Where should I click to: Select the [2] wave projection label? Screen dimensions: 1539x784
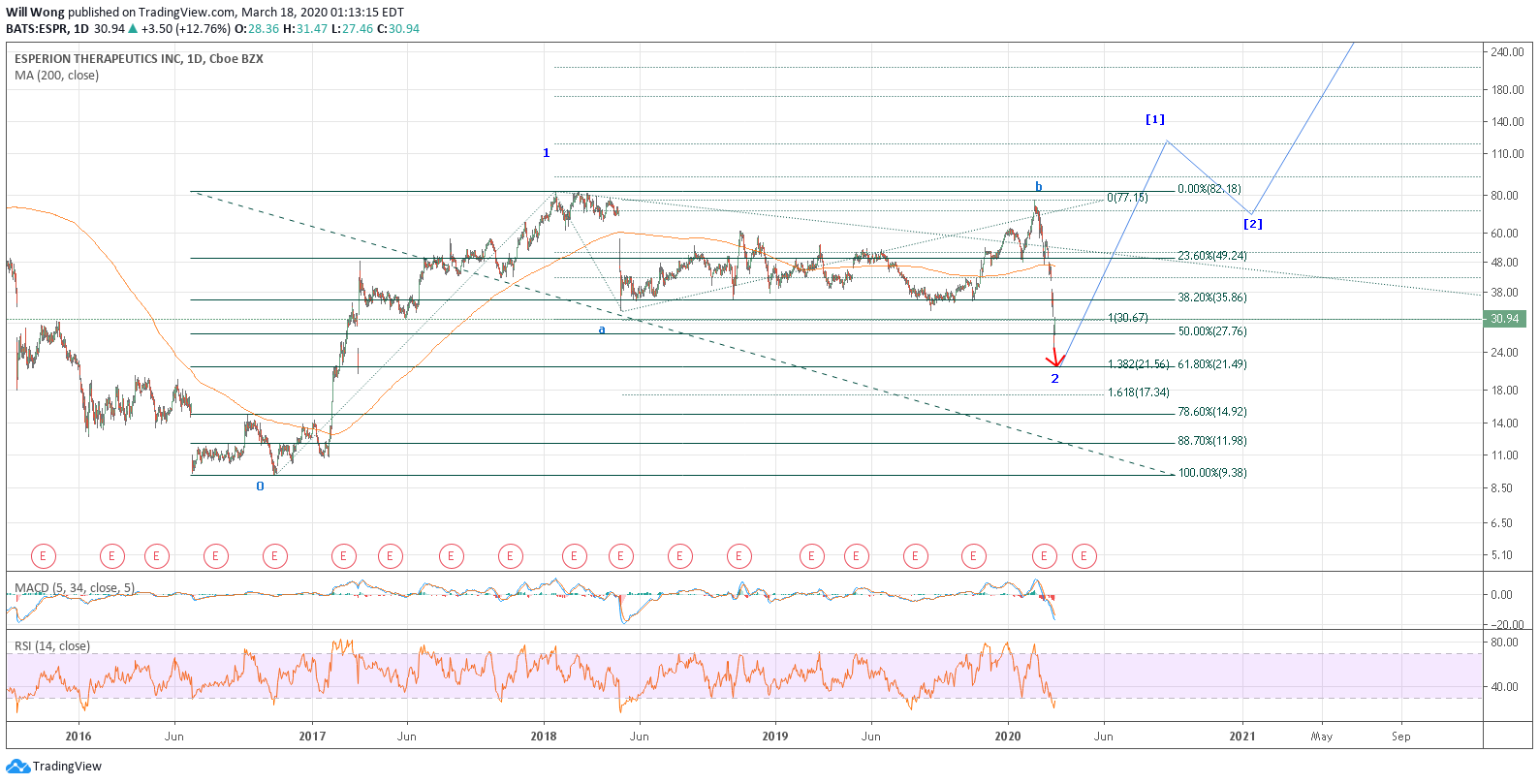[1253, 224]
